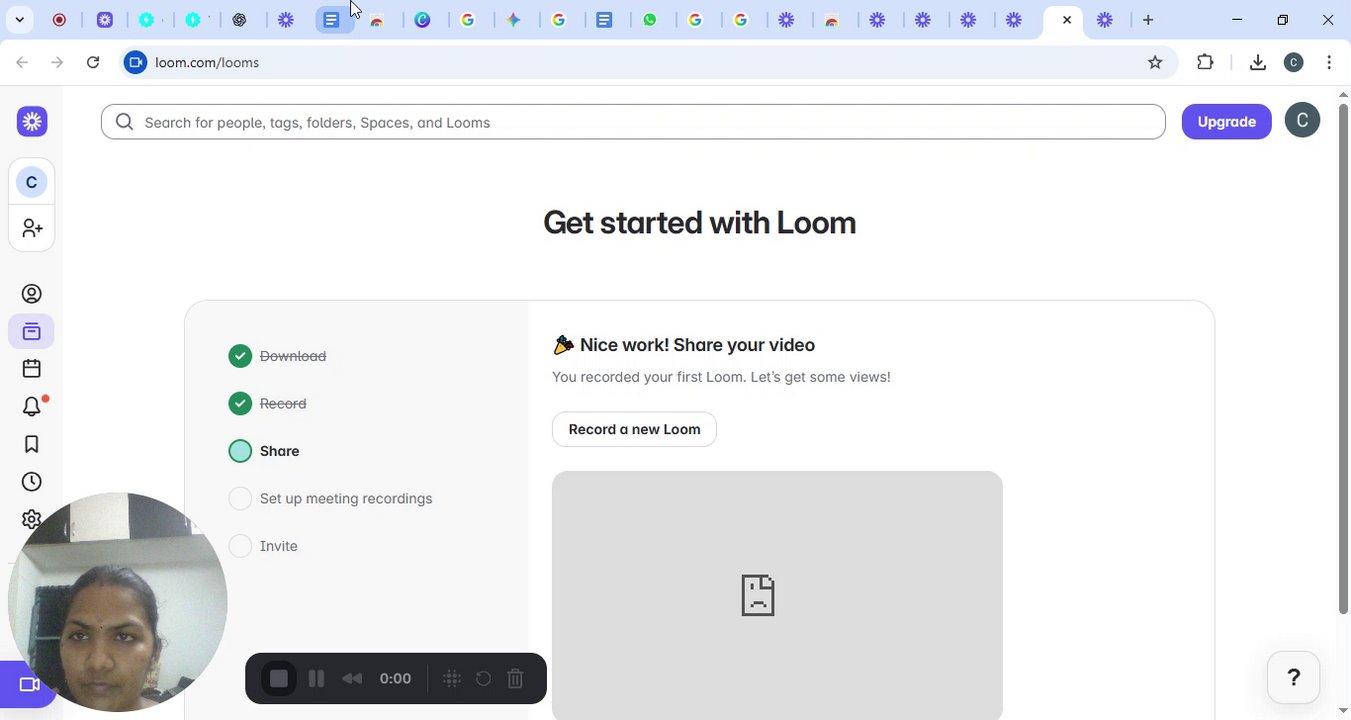Open the Settings gear in sidebar

[32, 519]
